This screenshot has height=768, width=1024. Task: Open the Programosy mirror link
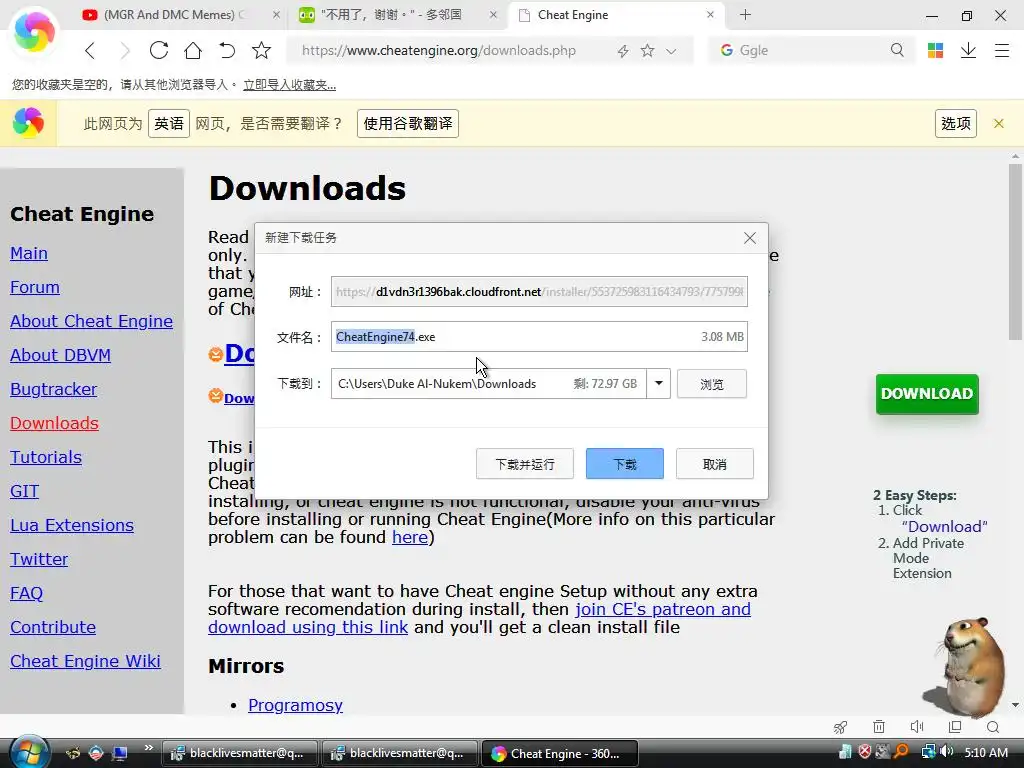[x=295, y=705]
